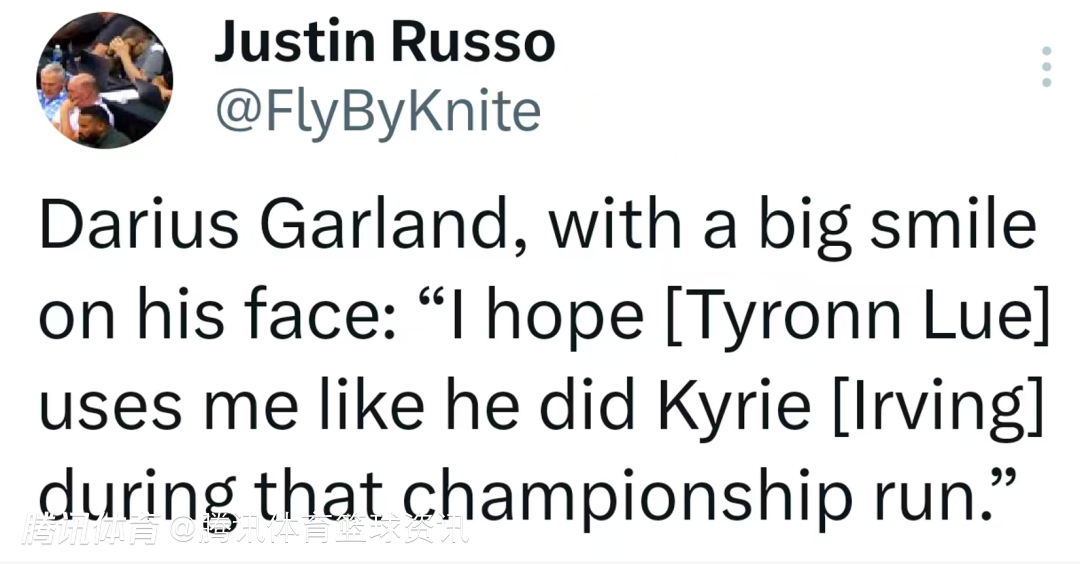Click the @腾讯体育篮球资讯 watermark handle
This screenshot has width=1080, height=564.
320,528
